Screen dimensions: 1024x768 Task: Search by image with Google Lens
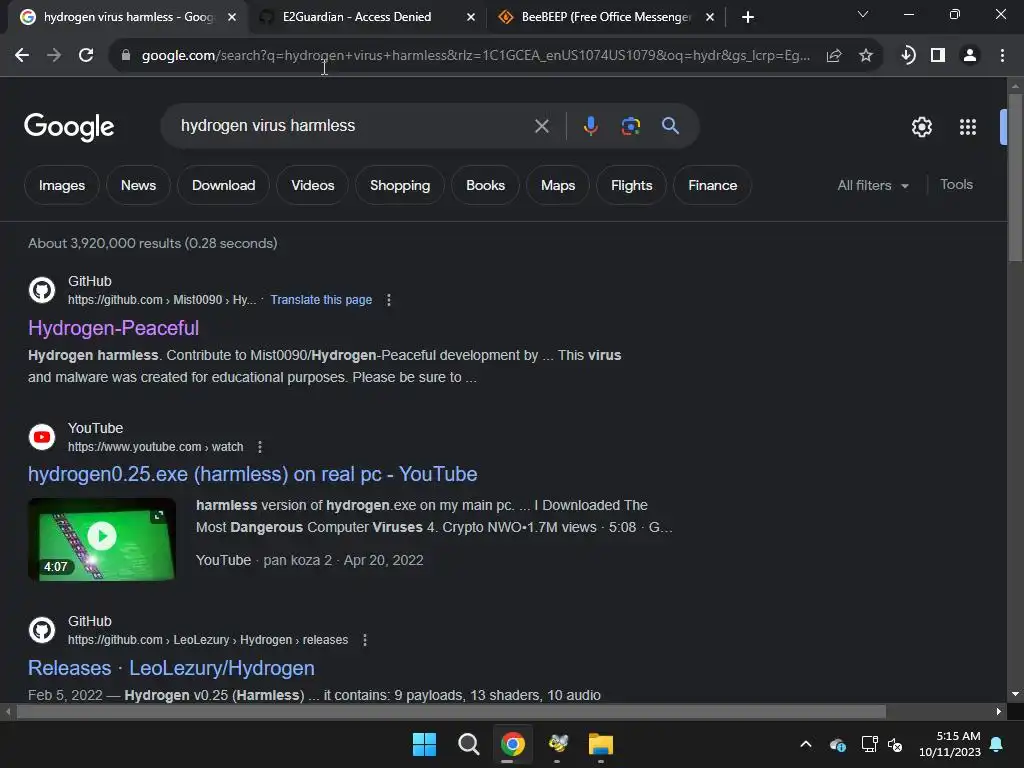tap(630, 125)
